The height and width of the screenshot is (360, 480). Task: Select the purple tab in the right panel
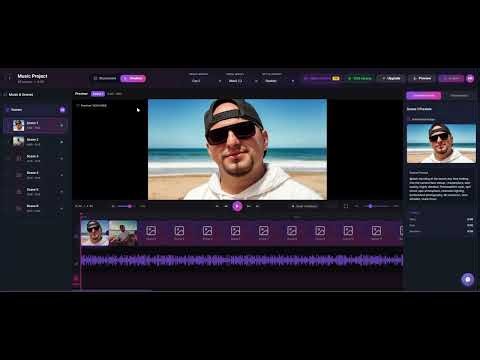[424, 96]
